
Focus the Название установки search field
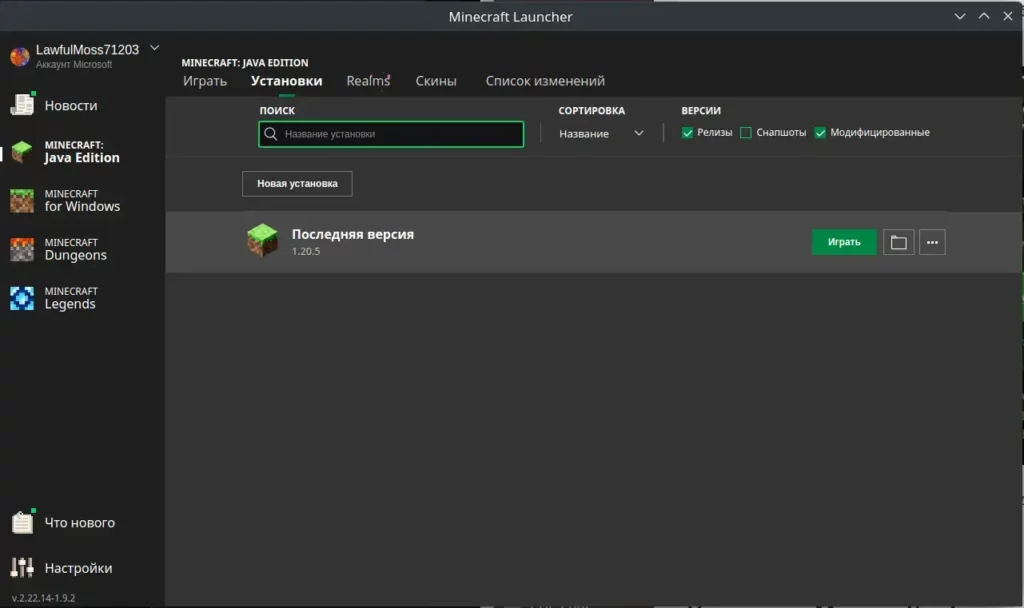tap(391, 134)
